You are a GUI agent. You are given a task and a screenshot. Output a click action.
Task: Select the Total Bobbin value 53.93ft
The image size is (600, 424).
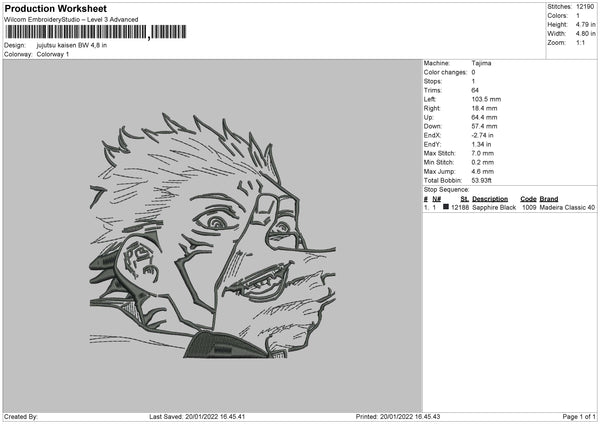pos(481,180)
